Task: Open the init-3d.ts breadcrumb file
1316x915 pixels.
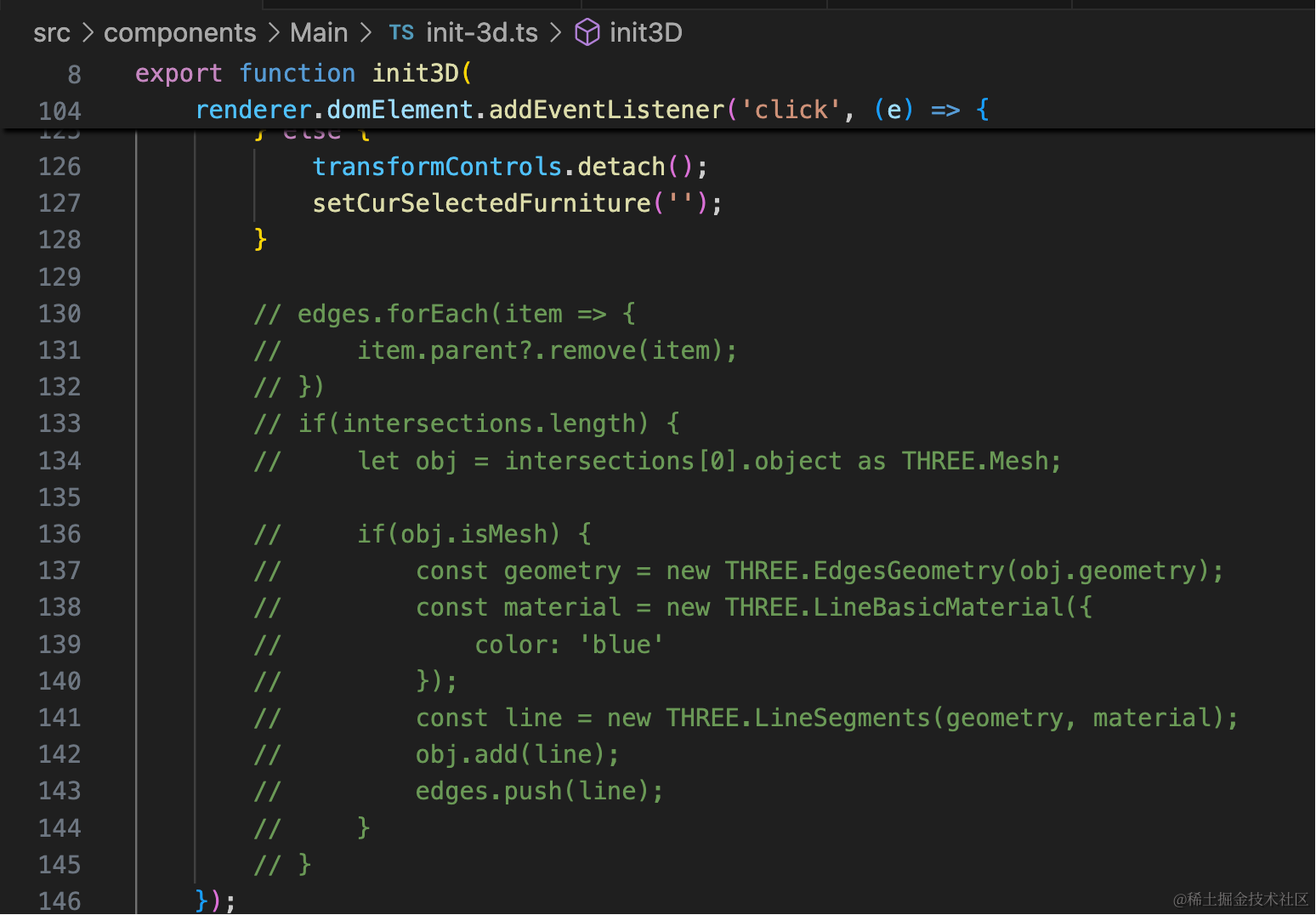Action: pos(482,32)
